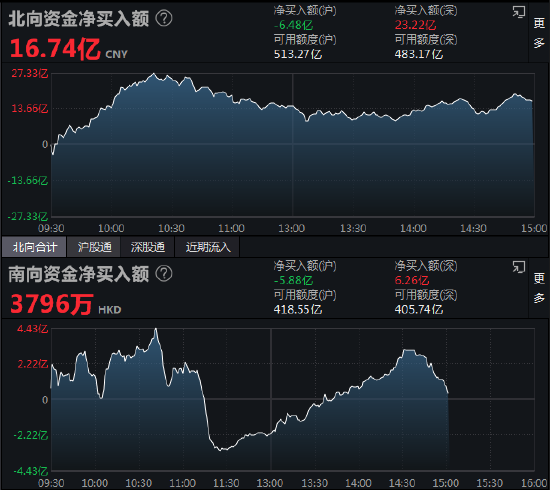Click -4.43亿 axis label on southbound chart

[31, 471]
